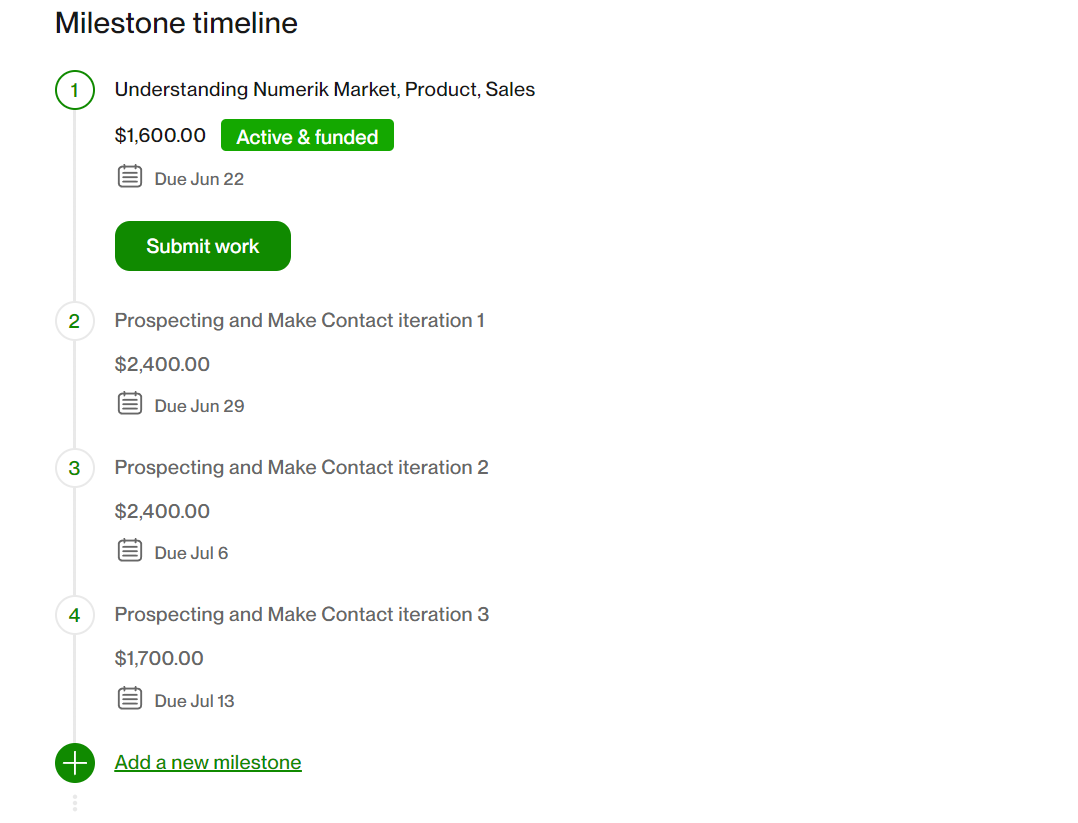
Task: Select milestone step circle number 2
Action: pyautogui.click(x=75, y=321)
